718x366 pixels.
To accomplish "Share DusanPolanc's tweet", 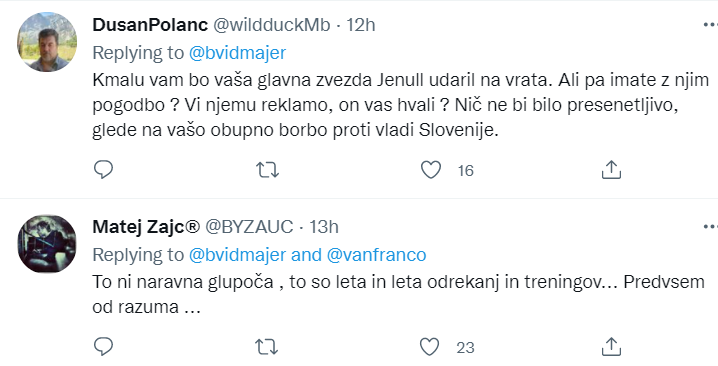I will coord(611,169).
